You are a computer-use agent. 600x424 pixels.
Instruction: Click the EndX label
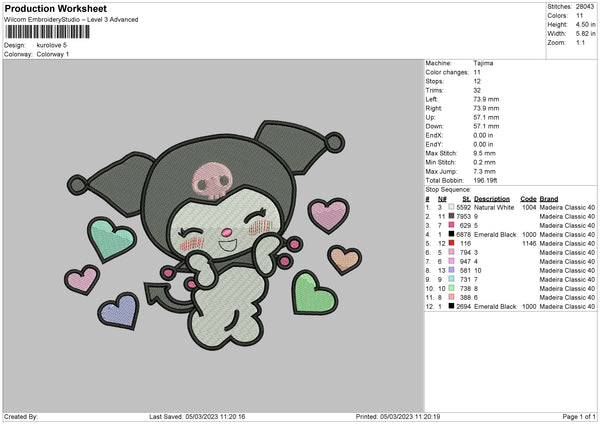[434, 135]
